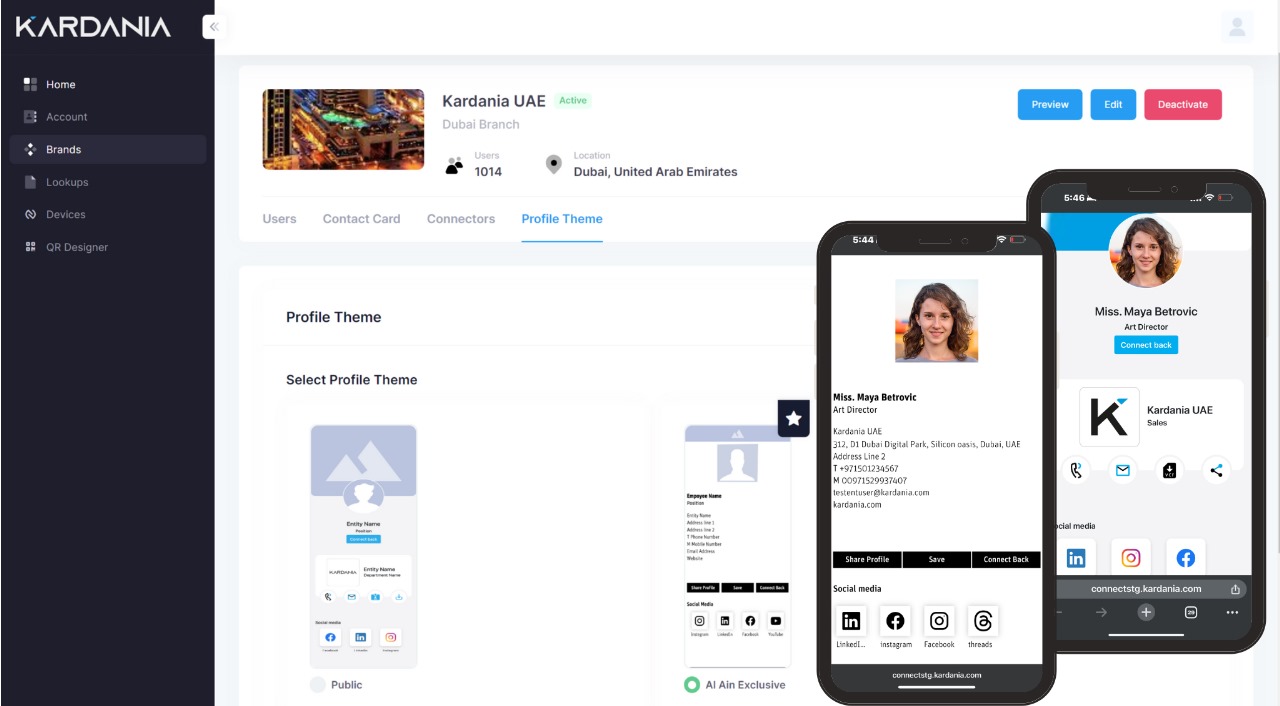Open the user avatar menu in header
The image size is (1280, 706).
(1237, 27)
